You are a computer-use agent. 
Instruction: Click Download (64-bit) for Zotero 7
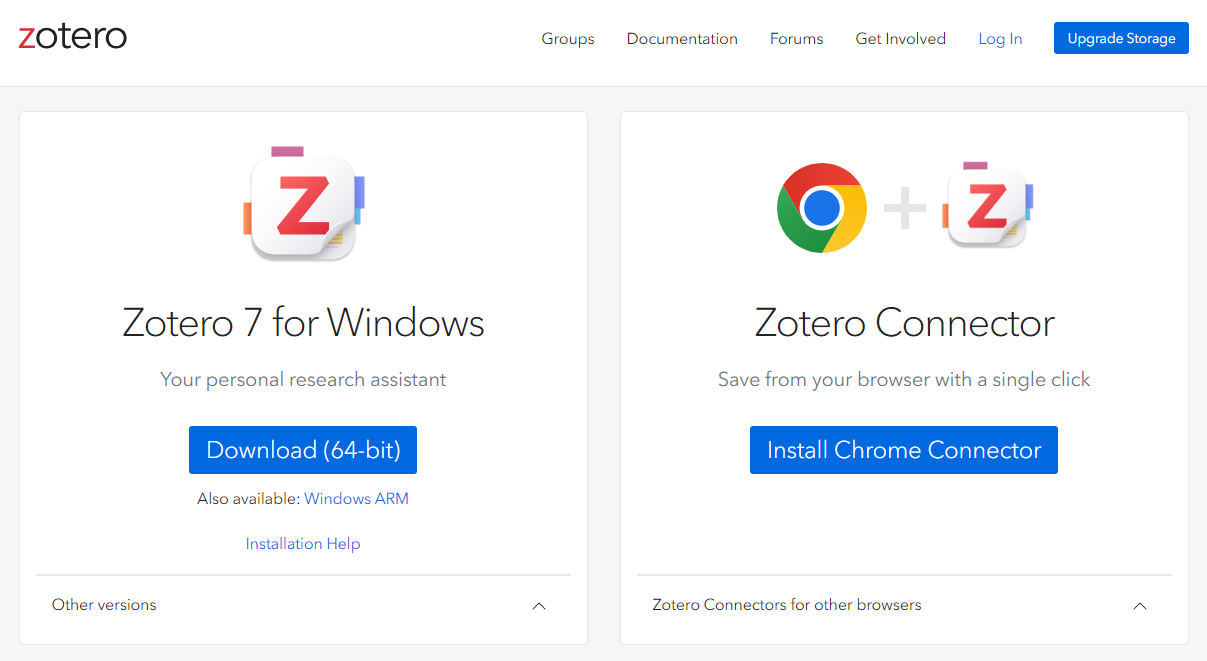pos(303,449)
